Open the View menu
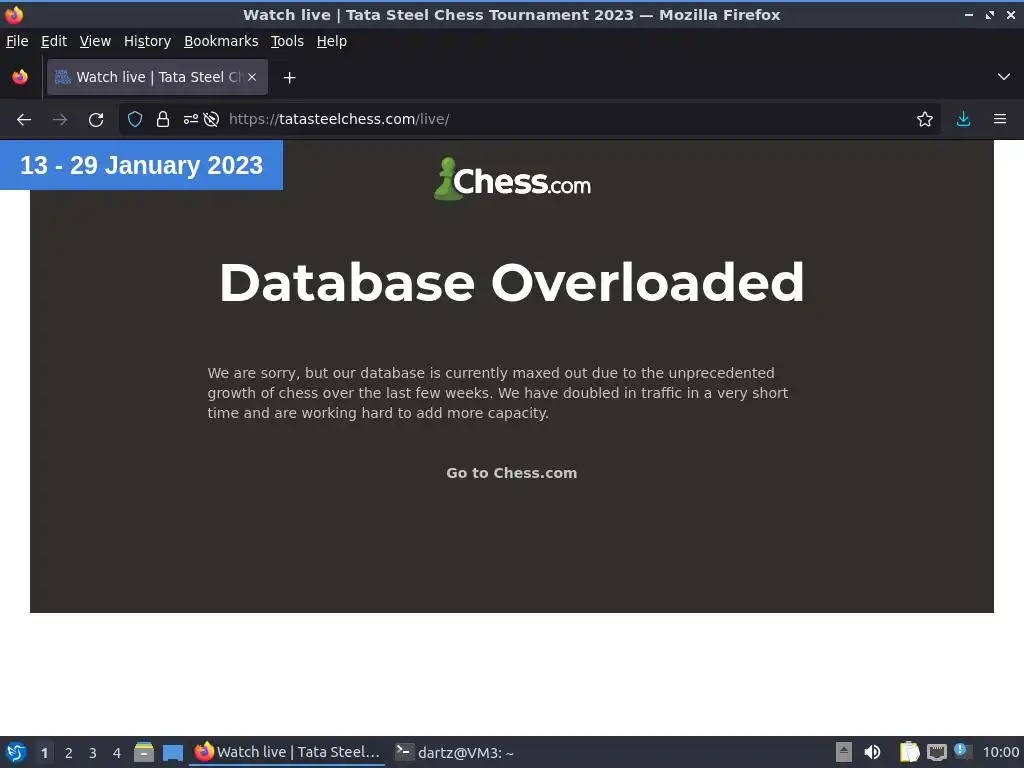1024x768 pixels. (95, 41)
